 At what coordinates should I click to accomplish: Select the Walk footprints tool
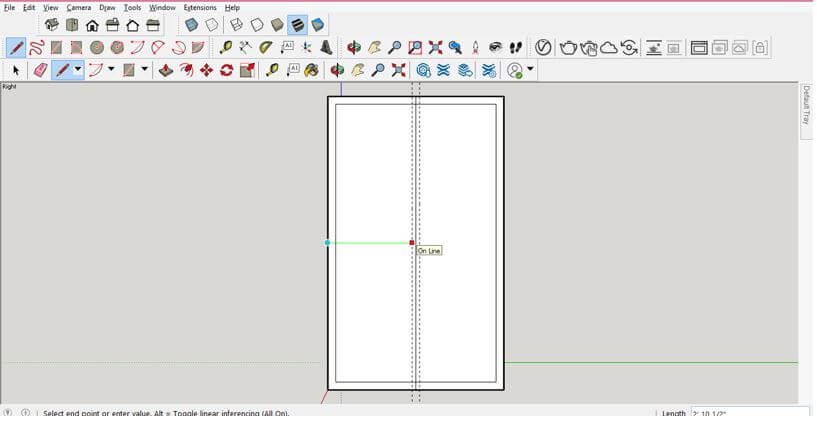point(516,48)
